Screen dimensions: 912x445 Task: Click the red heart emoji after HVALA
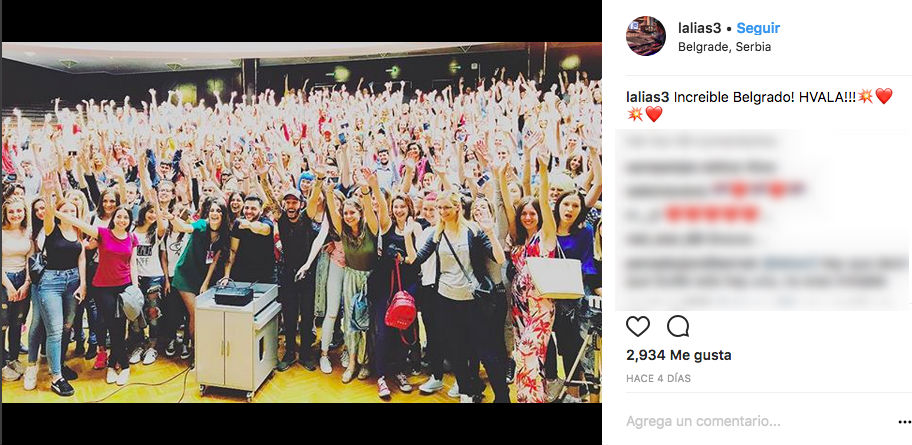point(884,96)
